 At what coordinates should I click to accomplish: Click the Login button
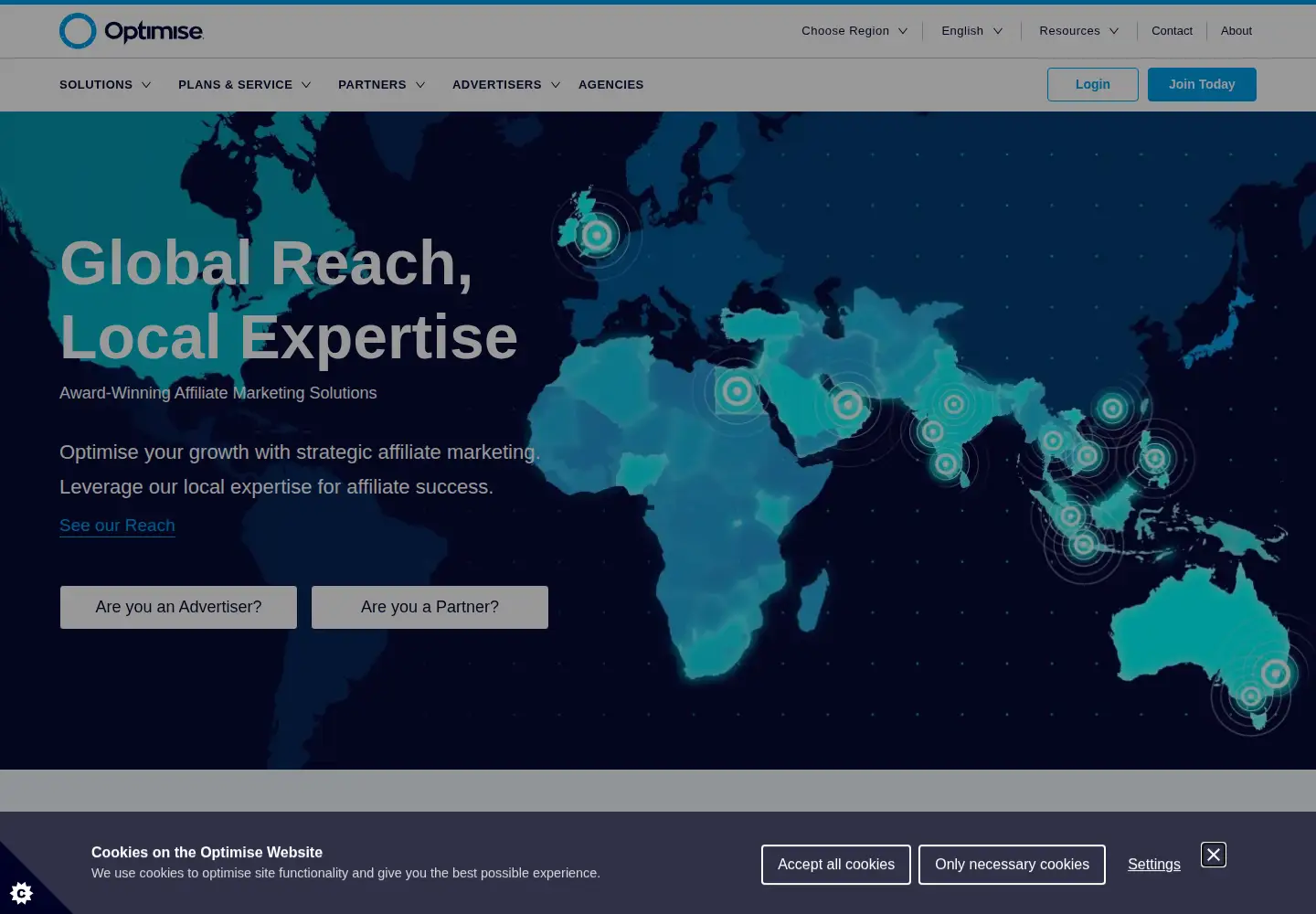(x=1093, y=84)
